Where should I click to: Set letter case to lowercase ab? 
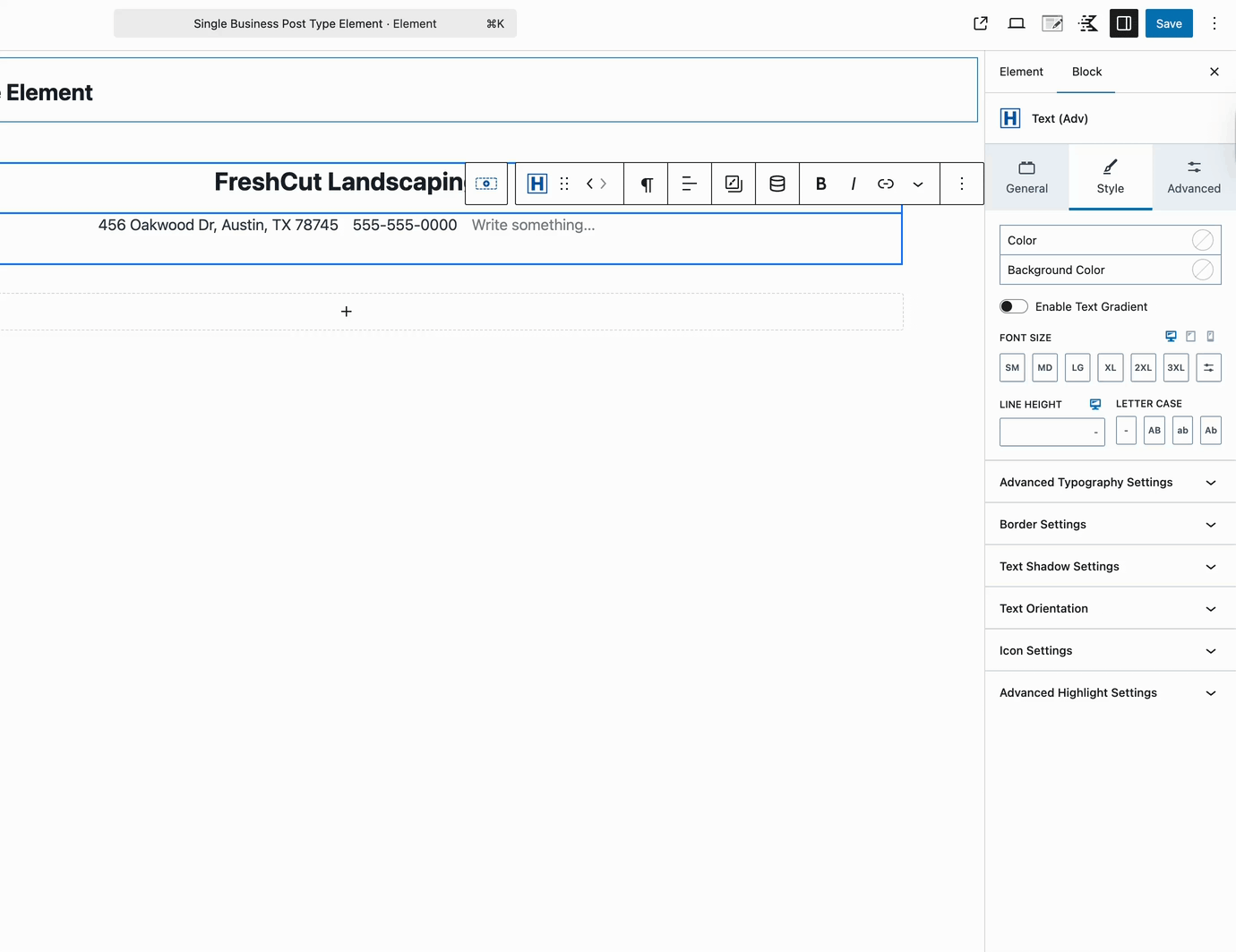(1182, 430)
